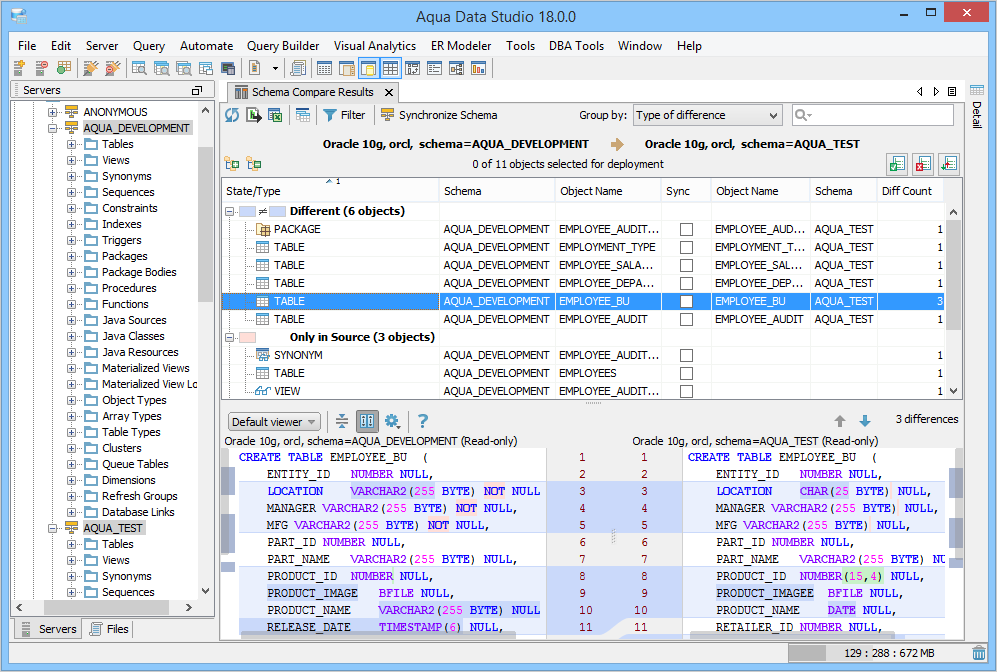Click the Synchronize Schema button
Image resolution: width=997 pixels, height=672 pixels.
point(439,115)
